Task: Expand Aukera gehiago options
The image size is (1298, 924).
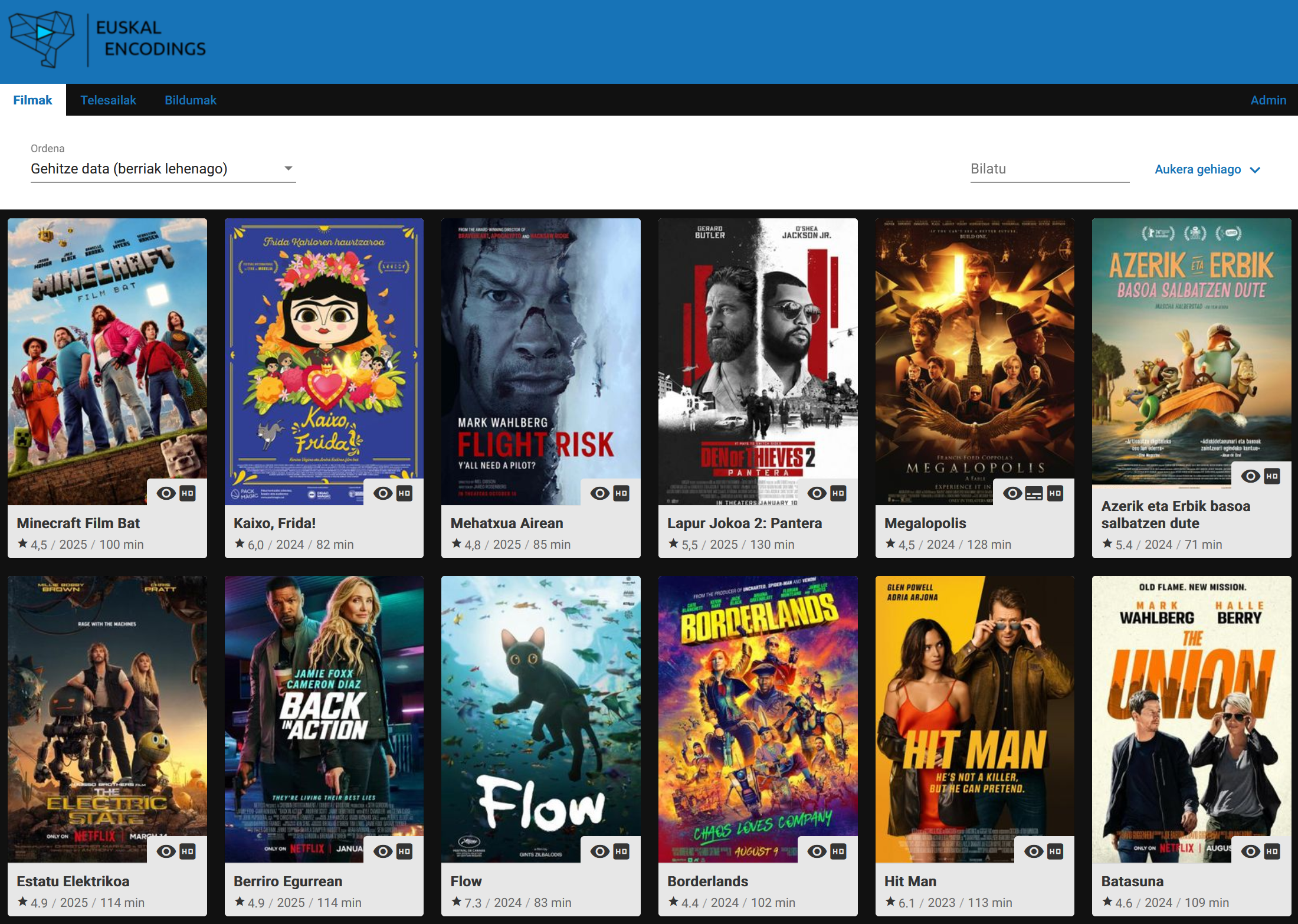Action: coord(1207,169)
